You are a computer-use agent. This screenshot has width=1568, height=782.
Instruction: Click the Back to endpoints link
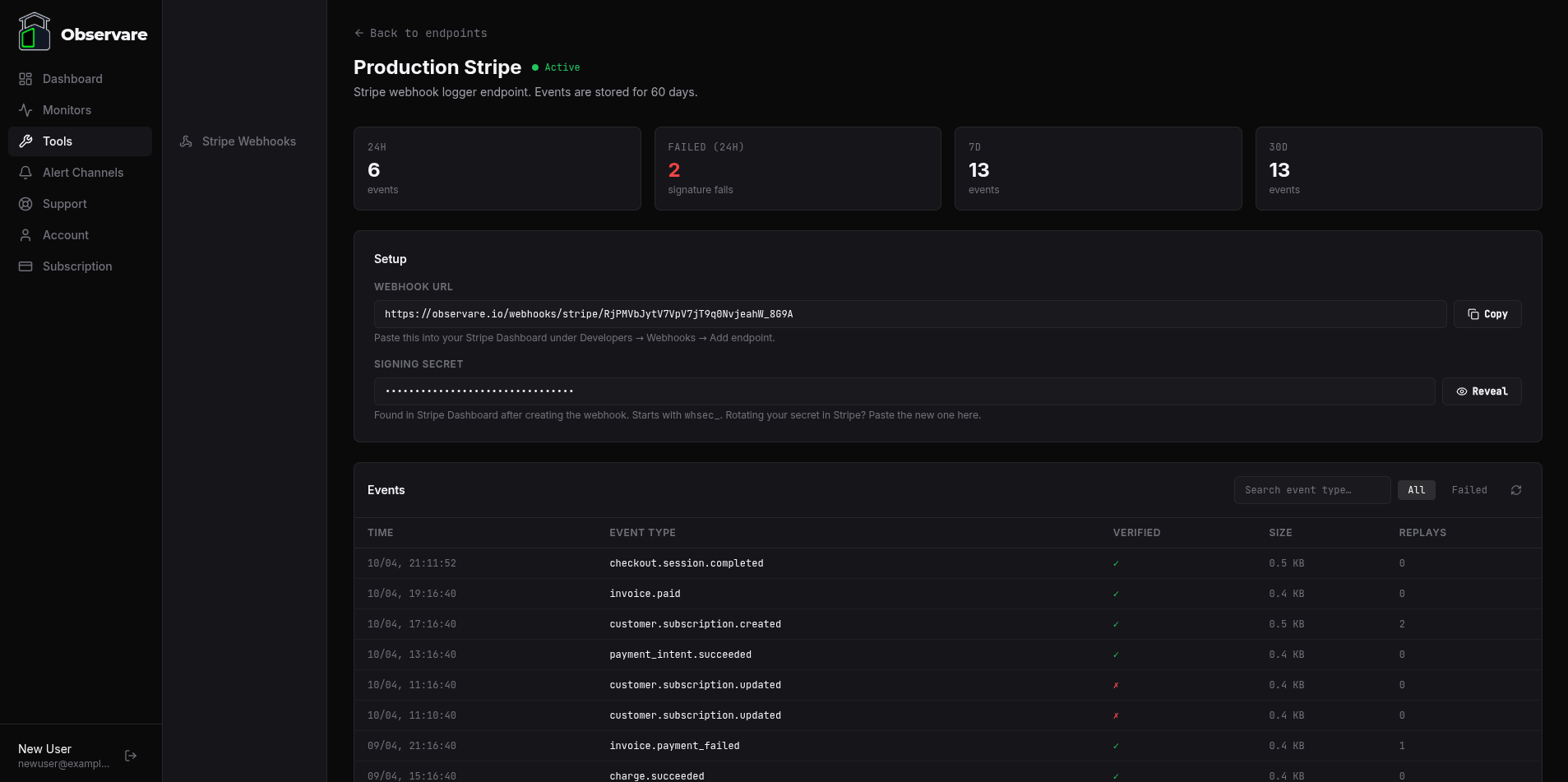[x=420, y=33]
